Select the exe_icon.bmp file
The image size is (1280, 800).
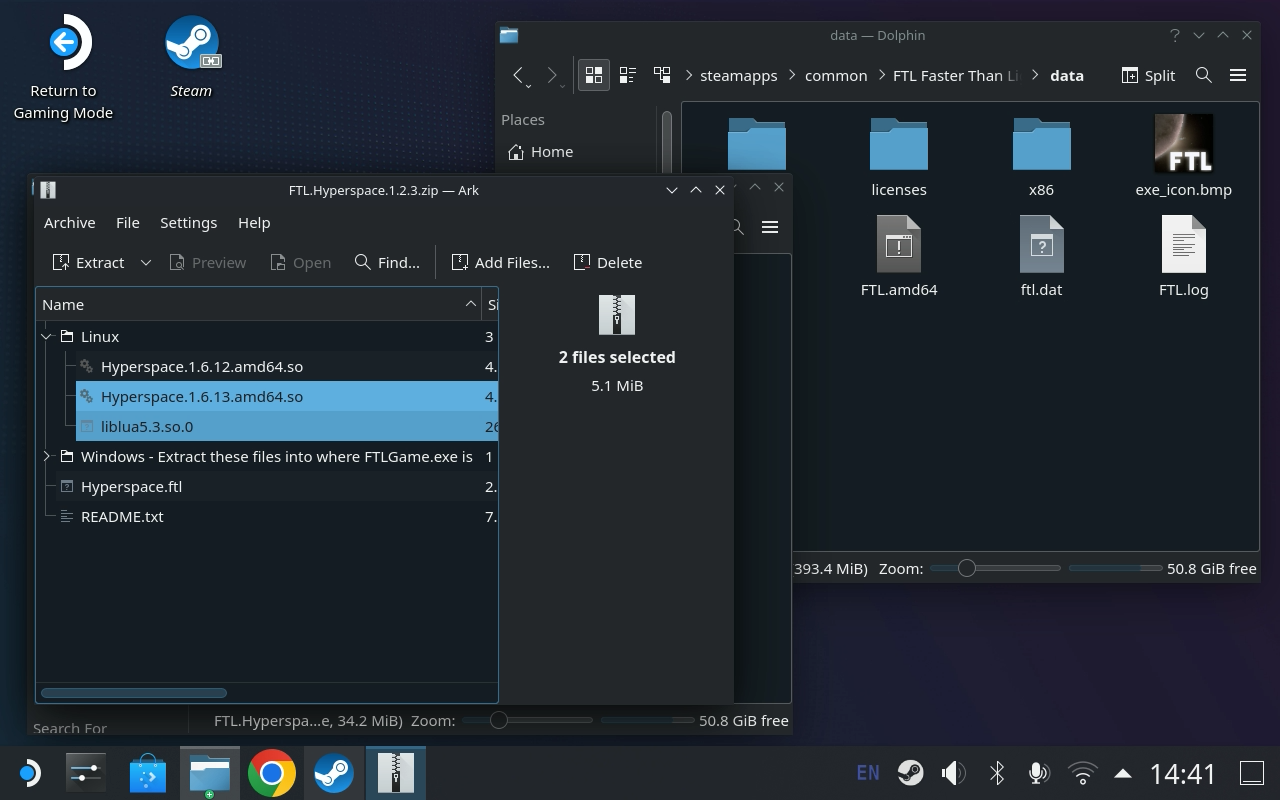coord(1184,157)
